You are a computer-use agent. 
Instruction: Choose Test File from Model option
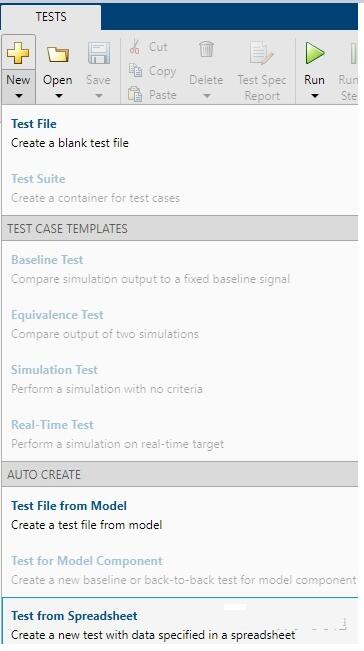pyautogui.click(x=179, y=515)
